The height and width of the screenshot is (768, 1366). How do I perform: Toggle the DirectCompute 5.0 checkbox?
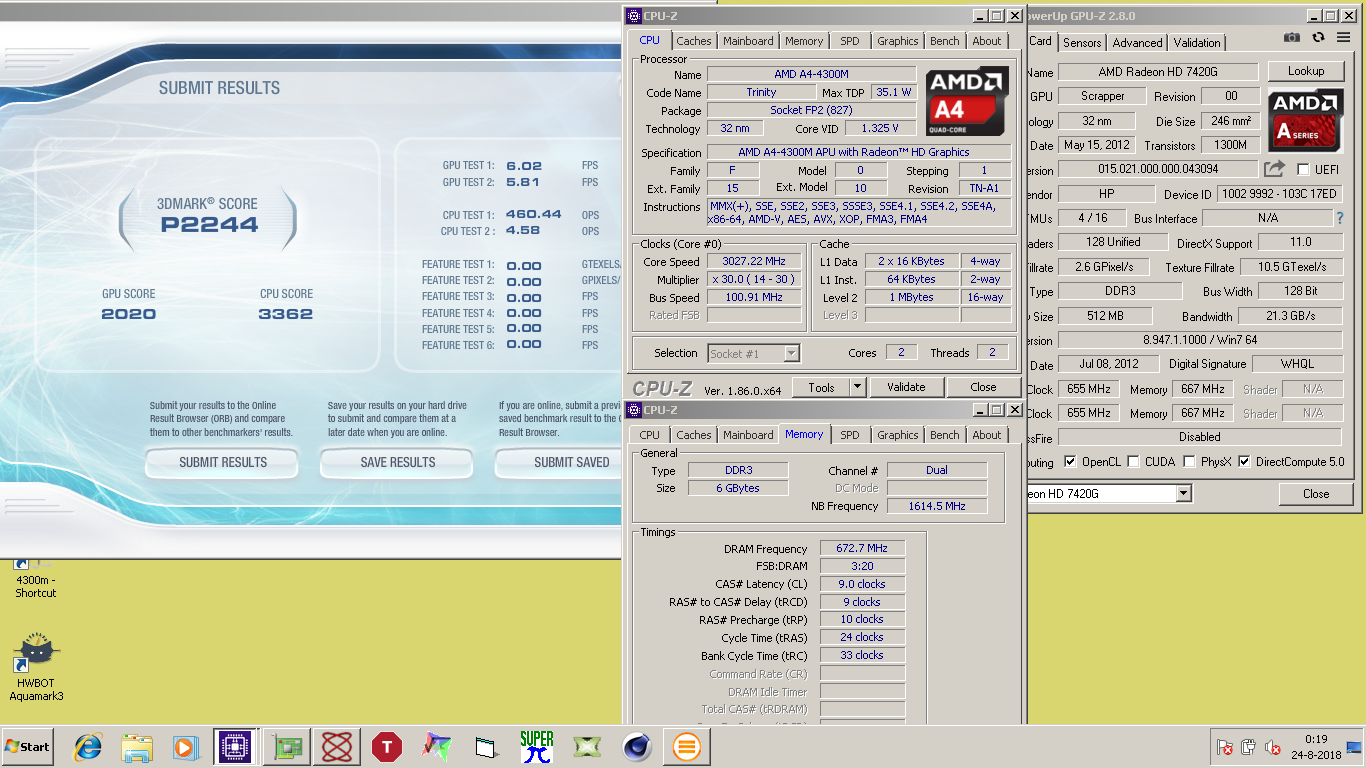[x=1244, y=462]
